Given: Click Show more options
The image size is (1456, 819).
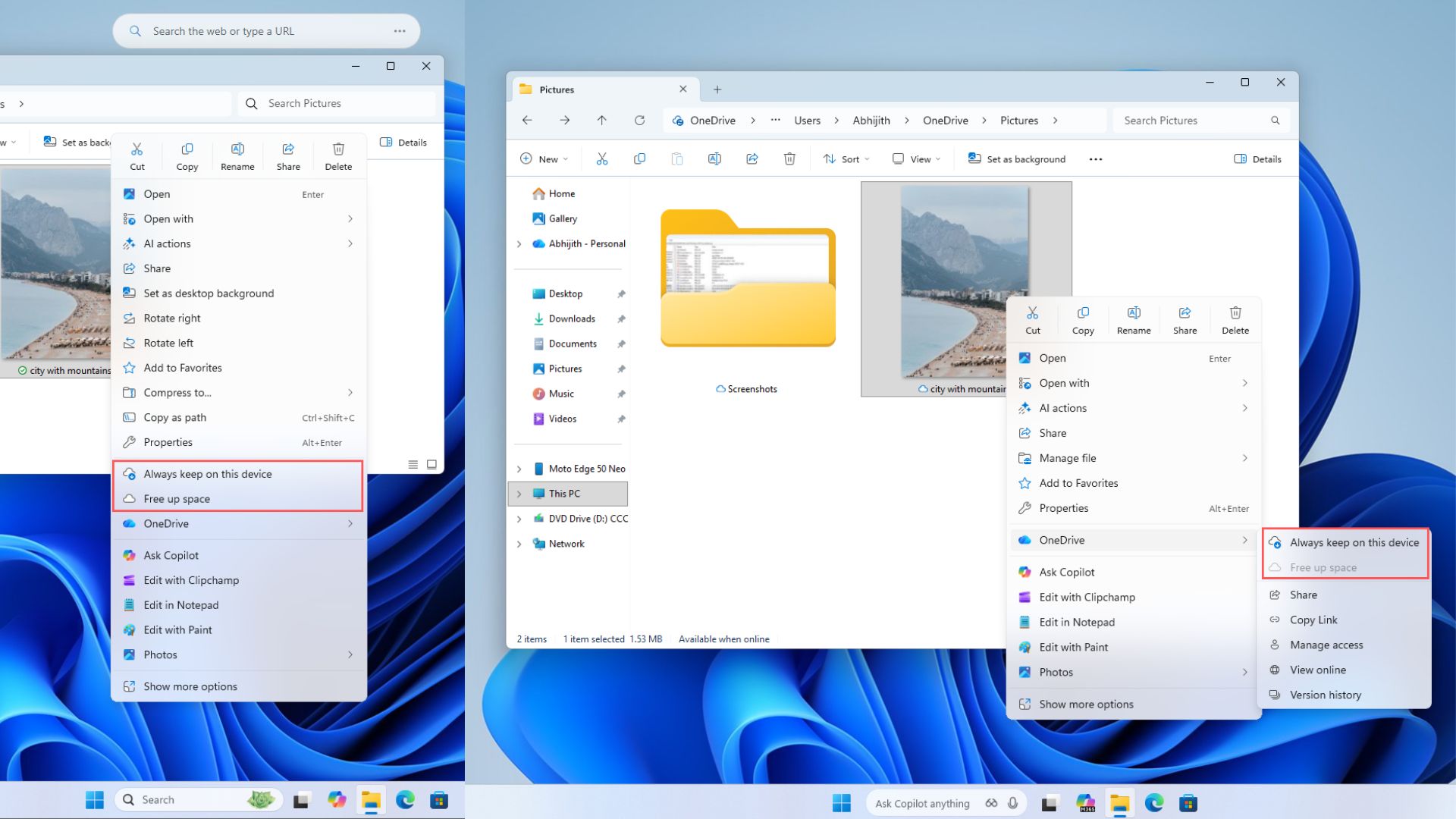Looking at the screenshot, I should (1084, 704).
